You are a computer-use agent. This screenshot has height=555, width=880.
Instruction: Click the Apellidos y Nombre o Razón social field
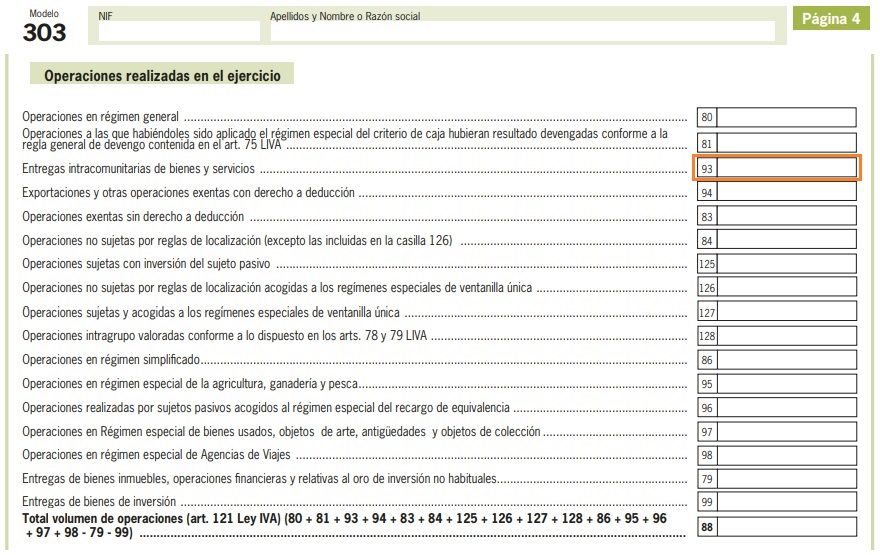pos(522,31)
